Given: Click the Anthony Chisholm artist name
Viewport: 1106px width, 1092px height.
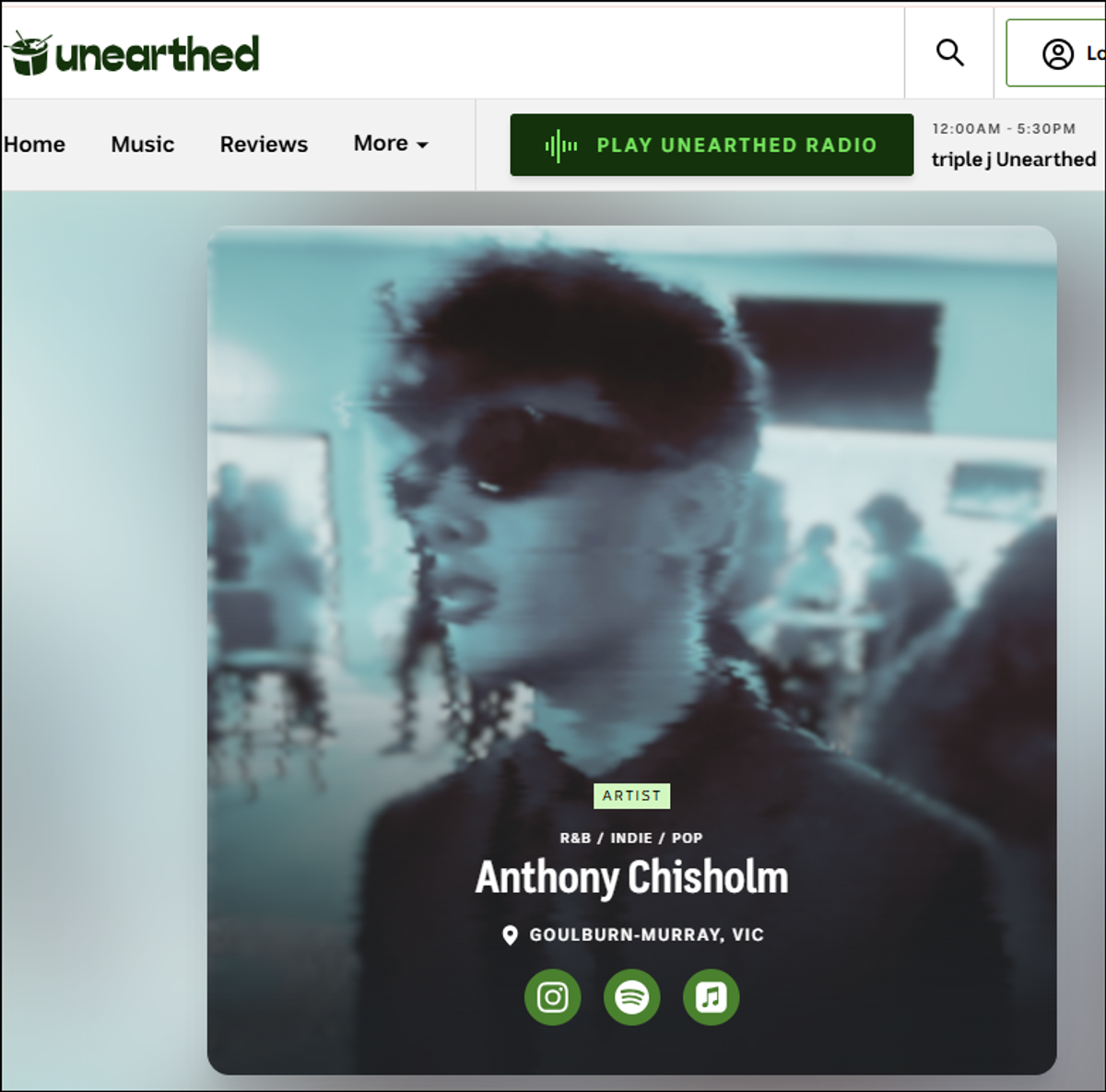Looking at the screenshot, I should 631,877.
